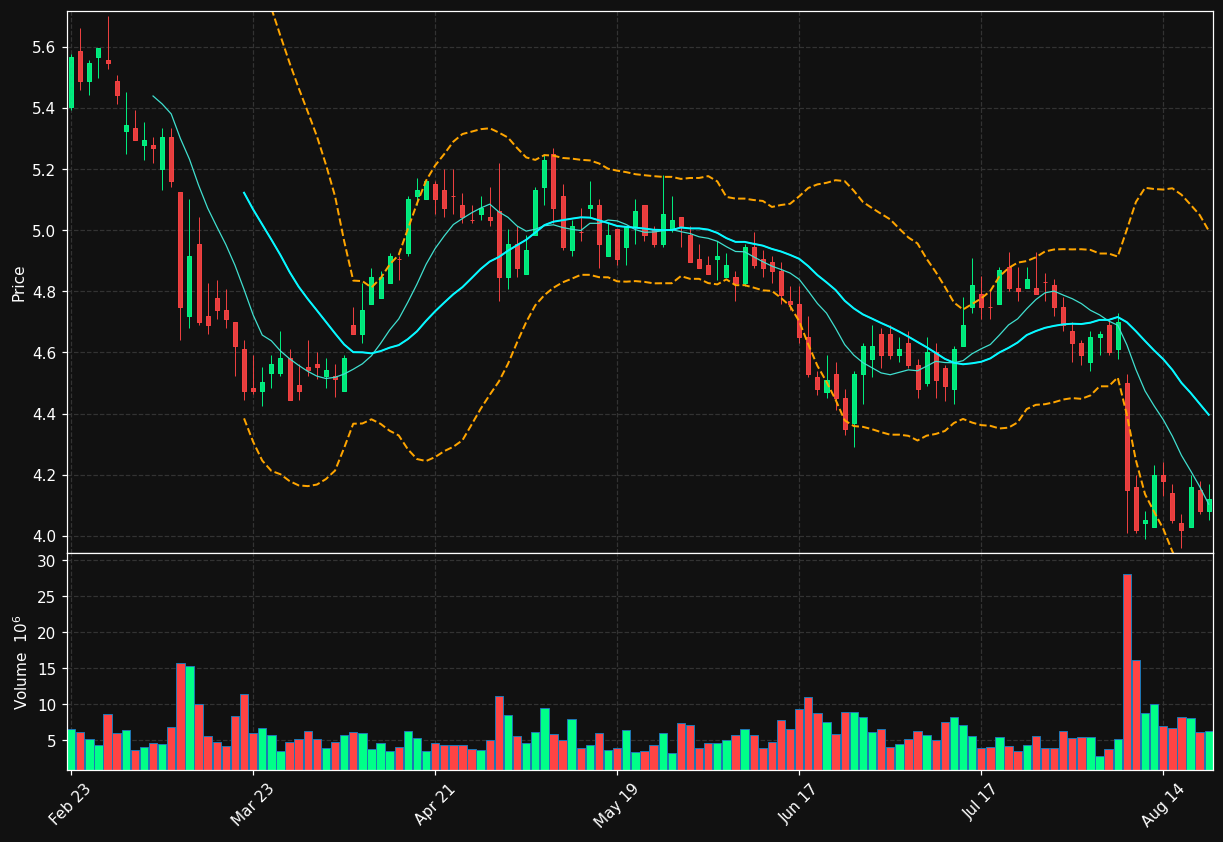The height and width of the screenshot is (842, 1223).
Task: Click the Jul 17 date label
Action: tap(981, 801)
